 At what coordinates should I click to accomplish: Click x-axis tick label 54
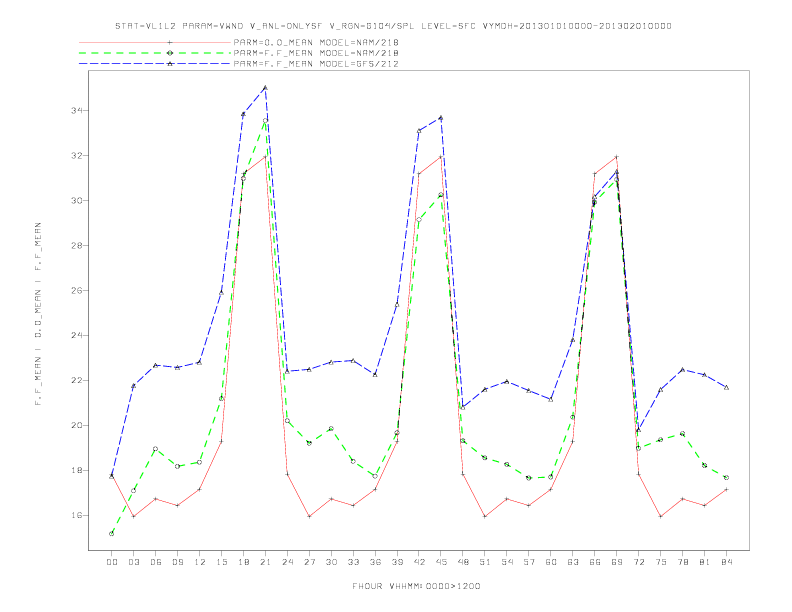507,562
